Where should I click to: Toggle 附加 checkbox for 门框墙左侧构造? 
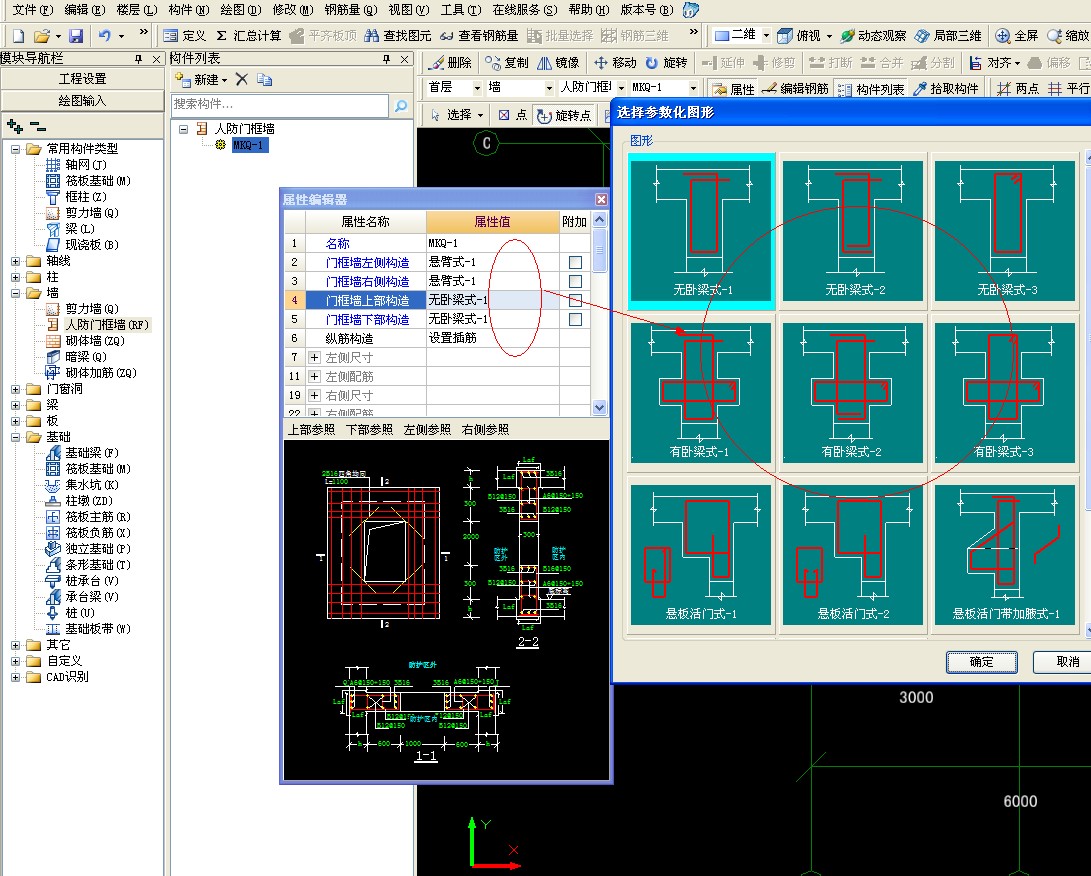575,262
